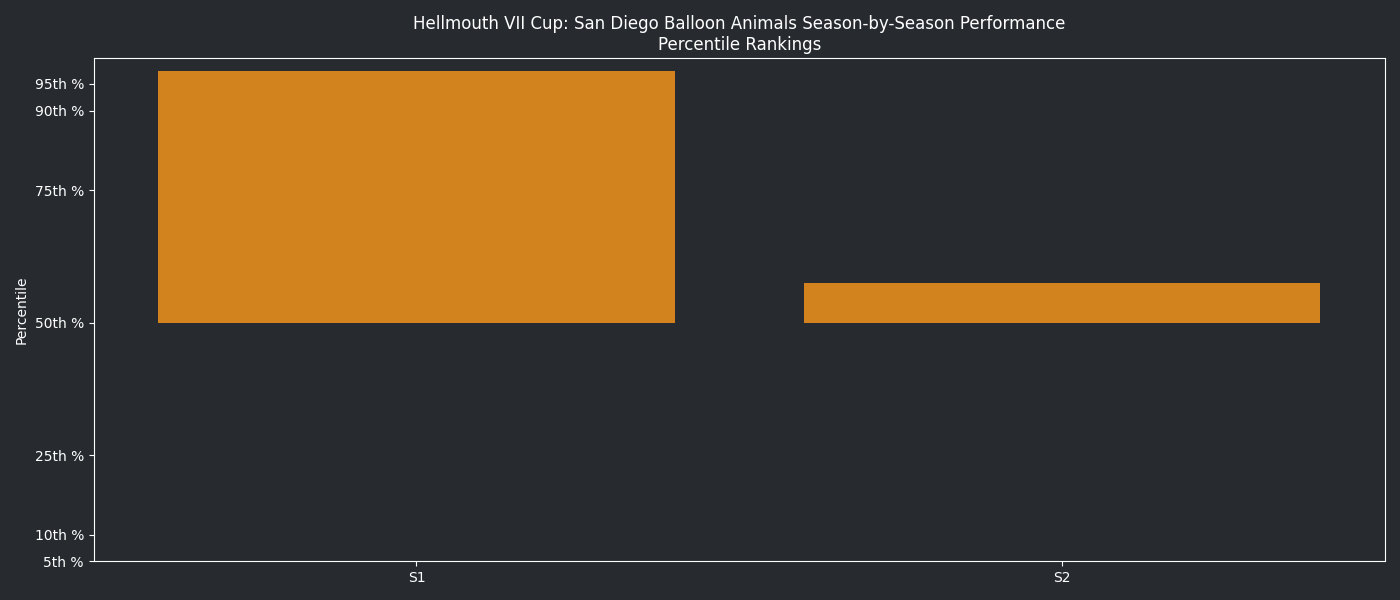
Task: Click empty plot area below the S2 bar
Action: [1061, 440]
